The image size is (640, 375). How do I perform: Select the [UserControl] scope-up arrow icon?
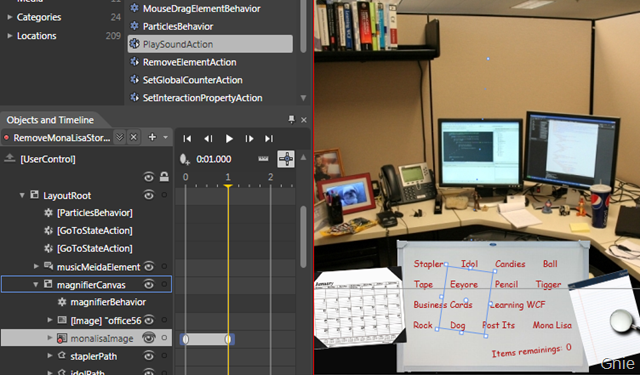(9, 158)
